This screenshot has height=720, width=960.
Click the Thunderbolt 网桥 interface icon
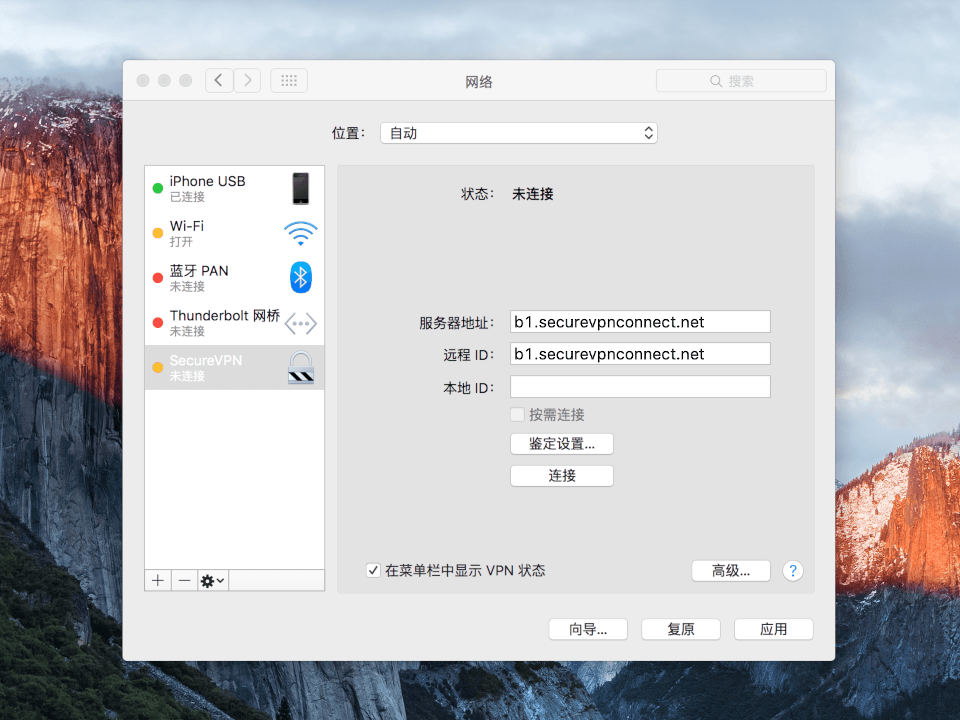pos(299,322)
